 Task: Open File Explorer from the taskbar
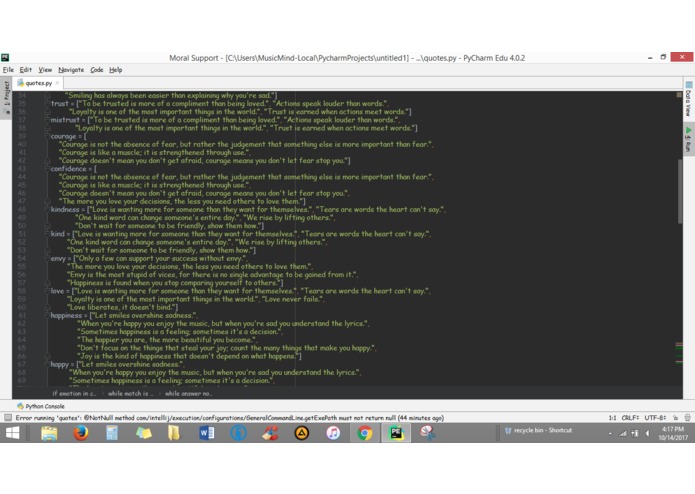coord(49,433)
